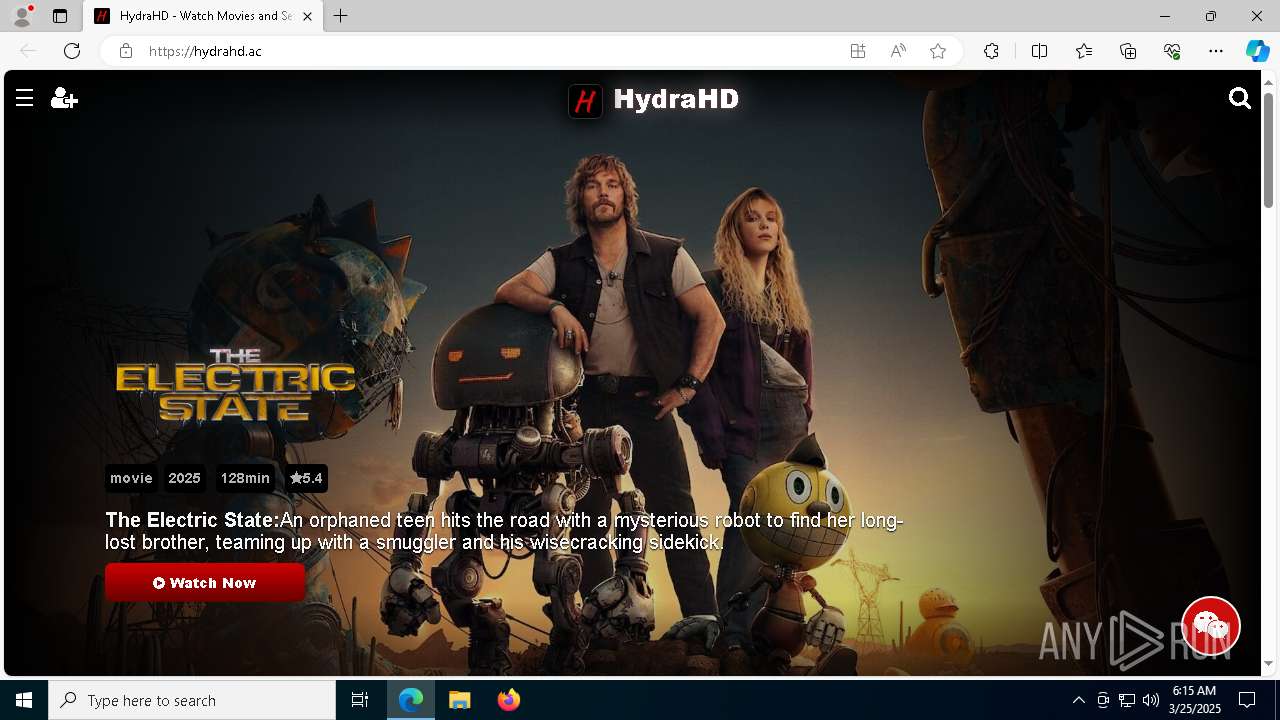This screenshot has height=720, width=1280.
Task: Focus the taskbar search box
Action: click(x=192, y=700)
